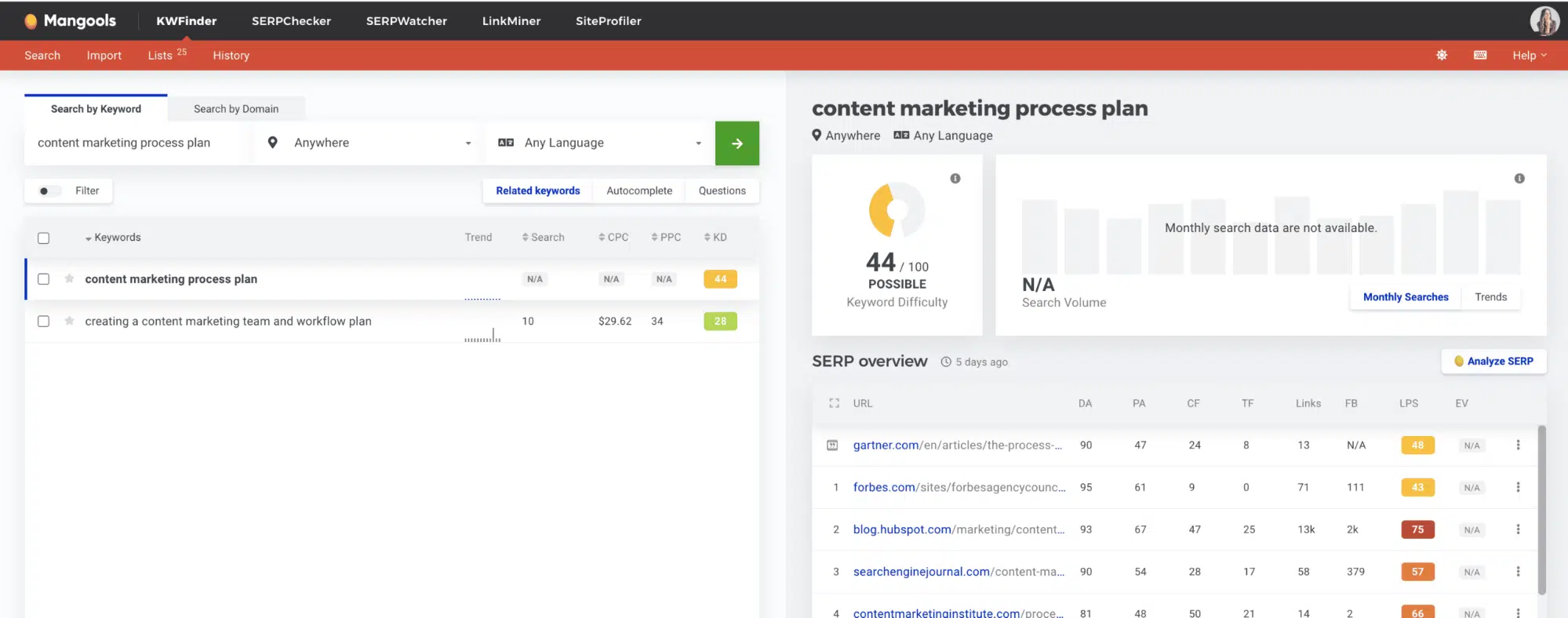Check the 'content marketing process plan' row checkbox
This screenshot has height=618, width=1568.
coord(44,279)
